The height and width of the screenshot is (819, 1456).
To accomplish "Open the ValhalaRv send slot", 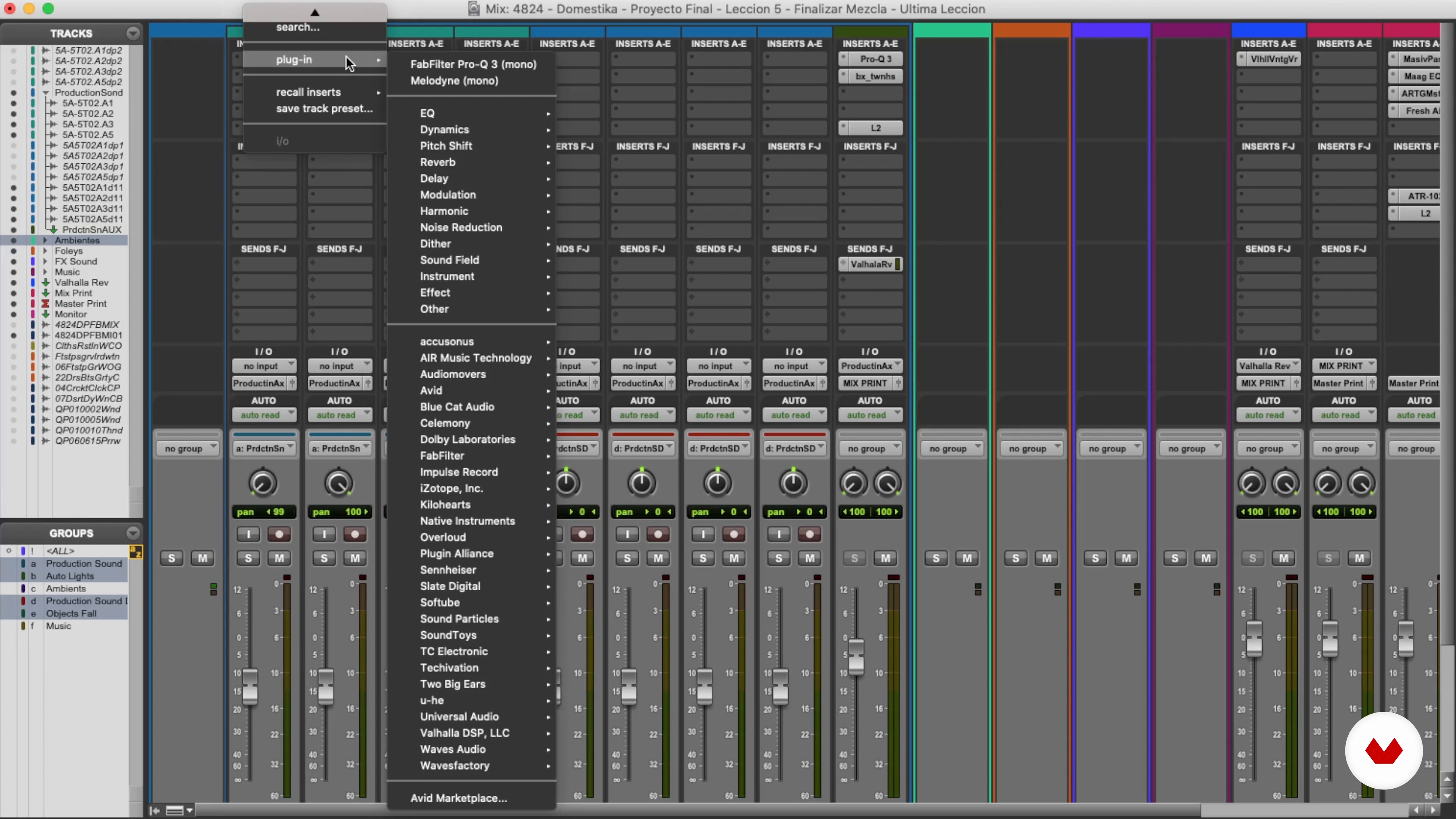I will click(x=871, y=264).
